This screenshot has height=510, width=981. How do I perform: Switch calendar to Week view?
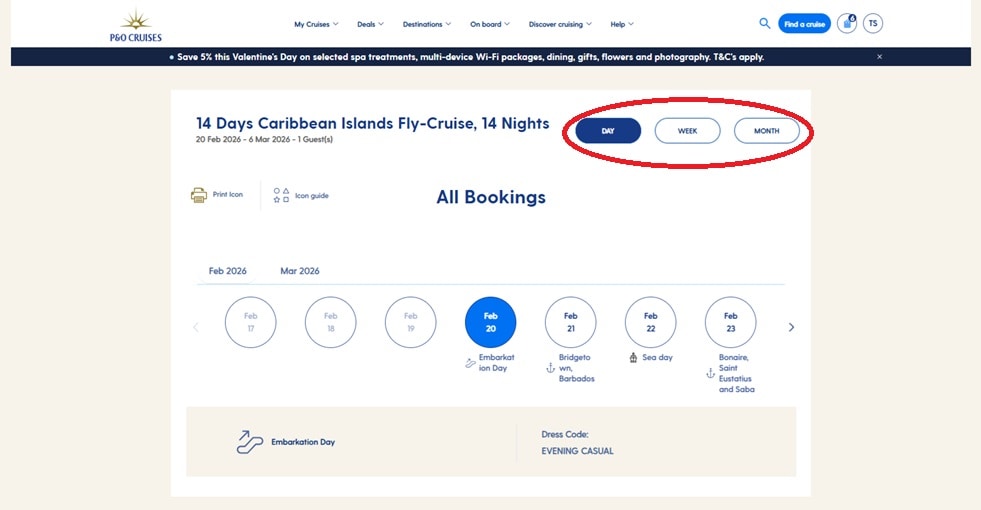[x=687, y=131]
